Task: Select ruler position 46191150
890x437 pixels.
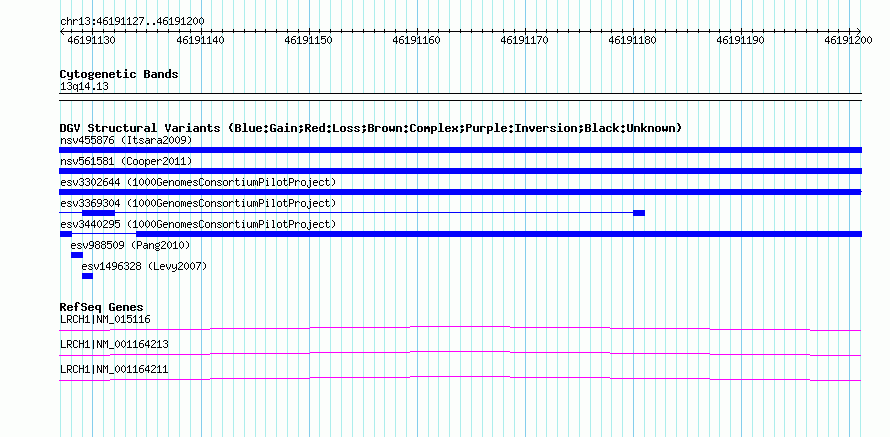Action: (308, 40)
